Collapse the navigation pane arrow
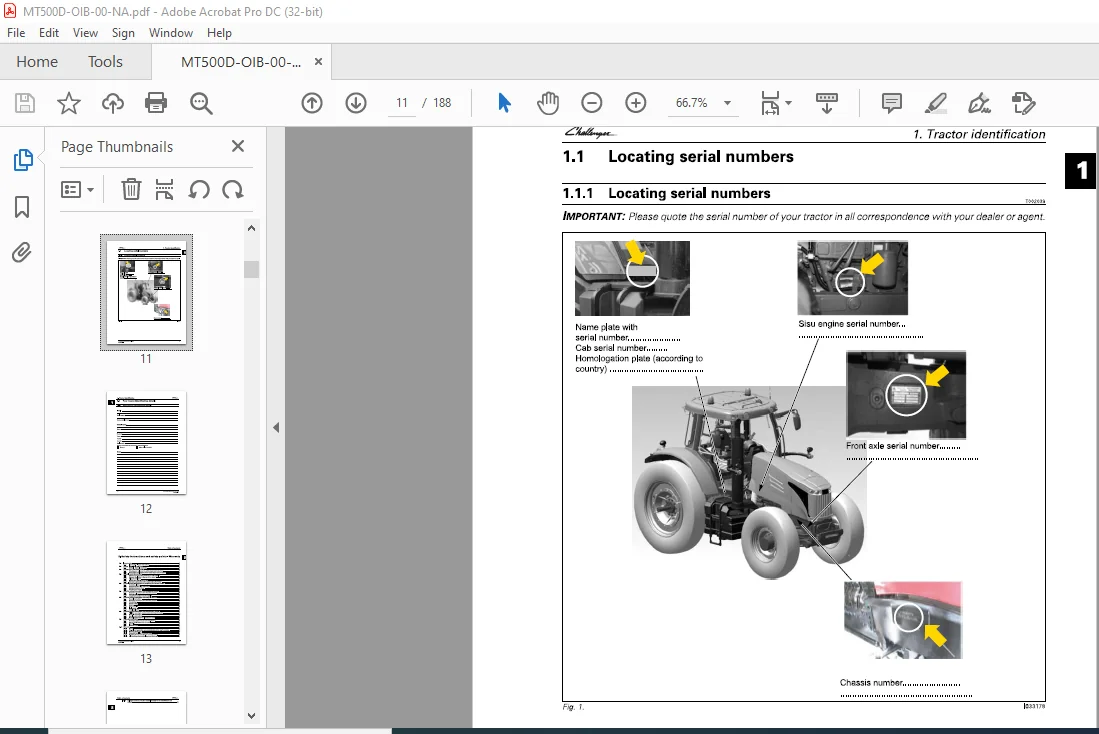 click(x=276, y=427)
